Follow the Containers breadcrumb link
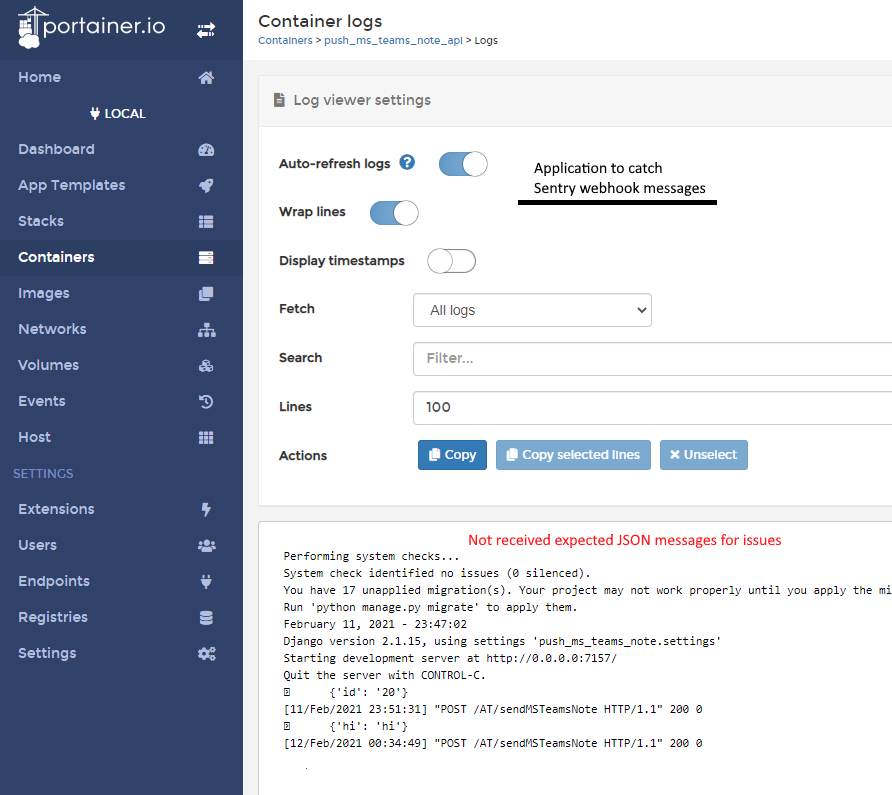The image size is (892, 795). 285,40
